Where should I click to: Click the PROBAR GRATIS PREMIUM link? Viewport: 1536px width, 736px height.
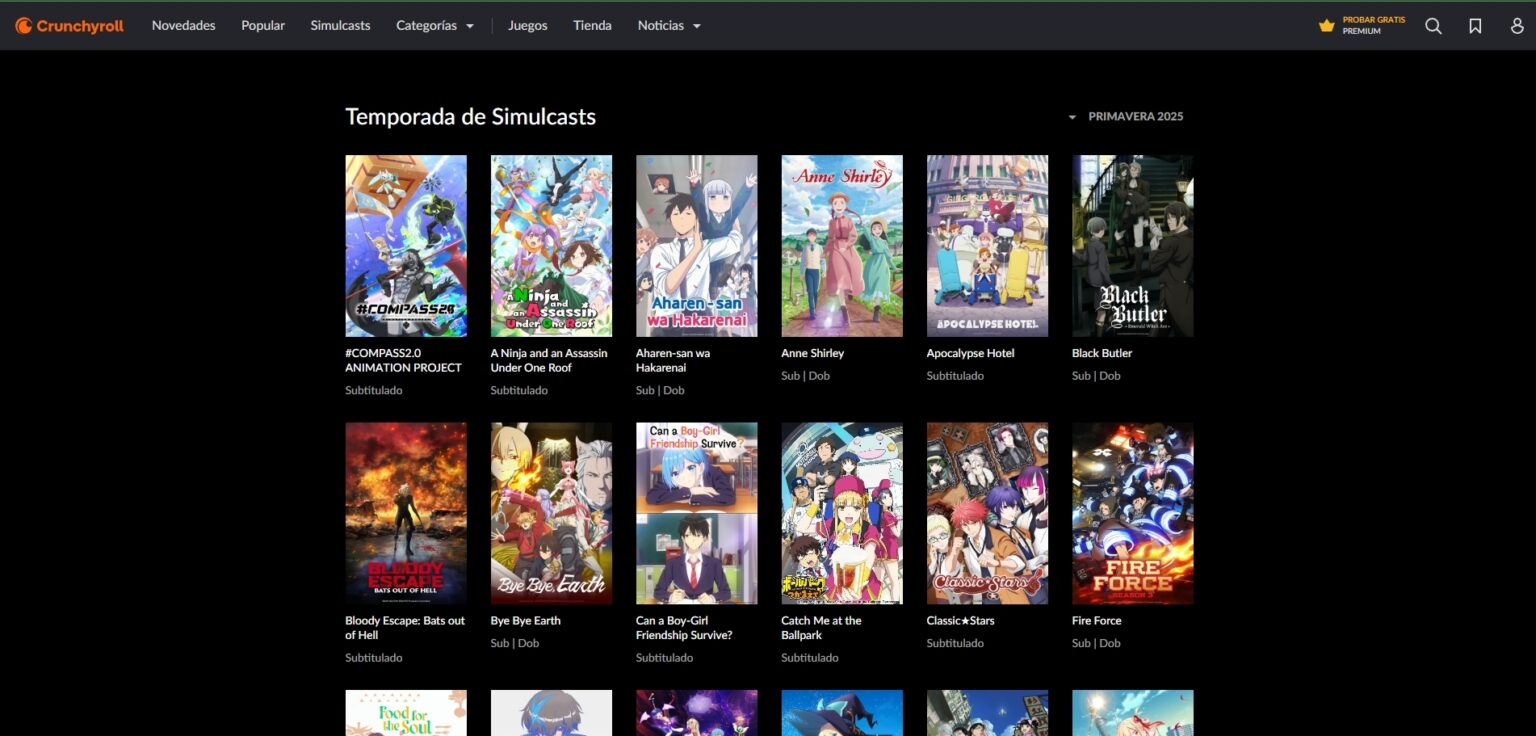tap(1374, 25)
